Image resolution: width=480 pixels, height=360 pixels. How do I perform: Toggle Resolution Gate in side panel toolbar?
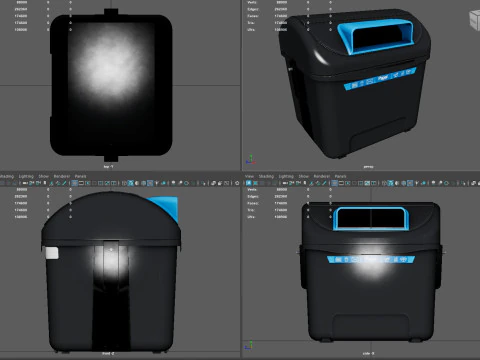[348, 183]
